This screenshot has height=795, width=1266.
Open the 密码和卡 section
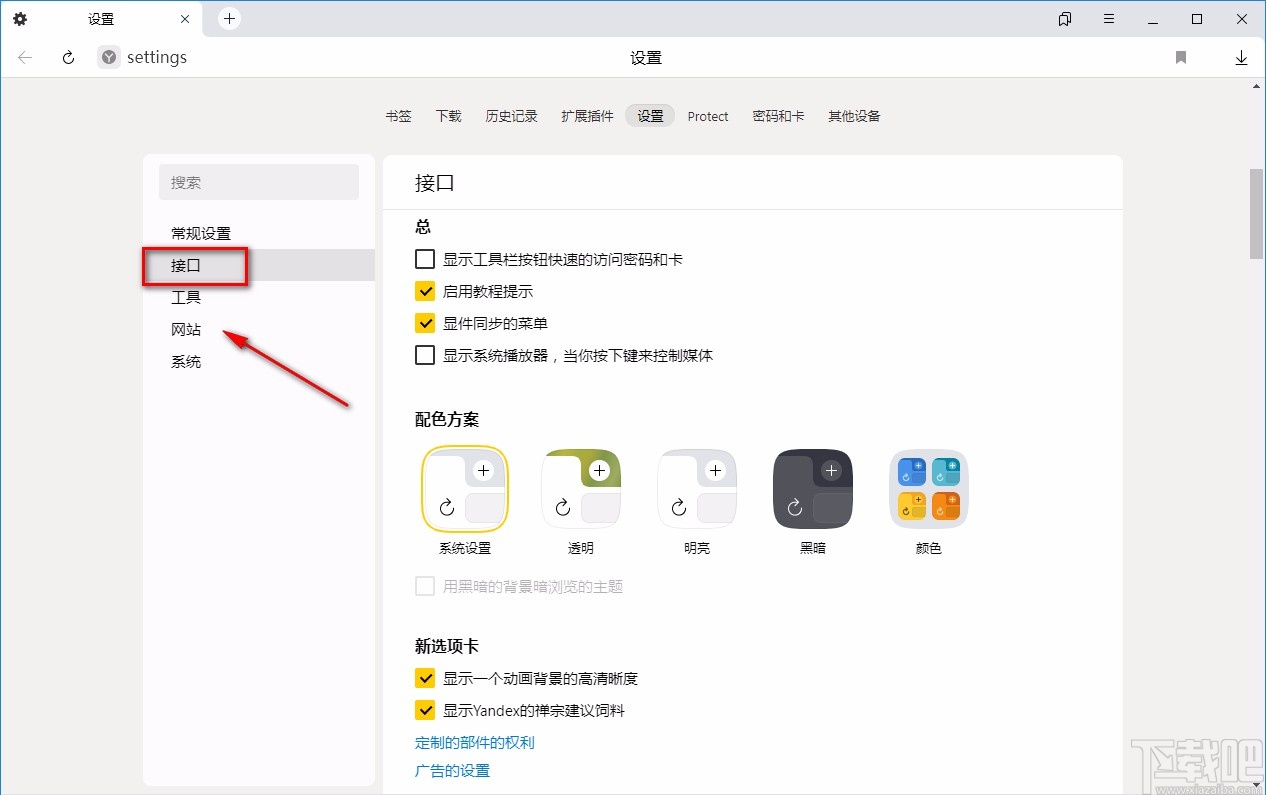779,116
